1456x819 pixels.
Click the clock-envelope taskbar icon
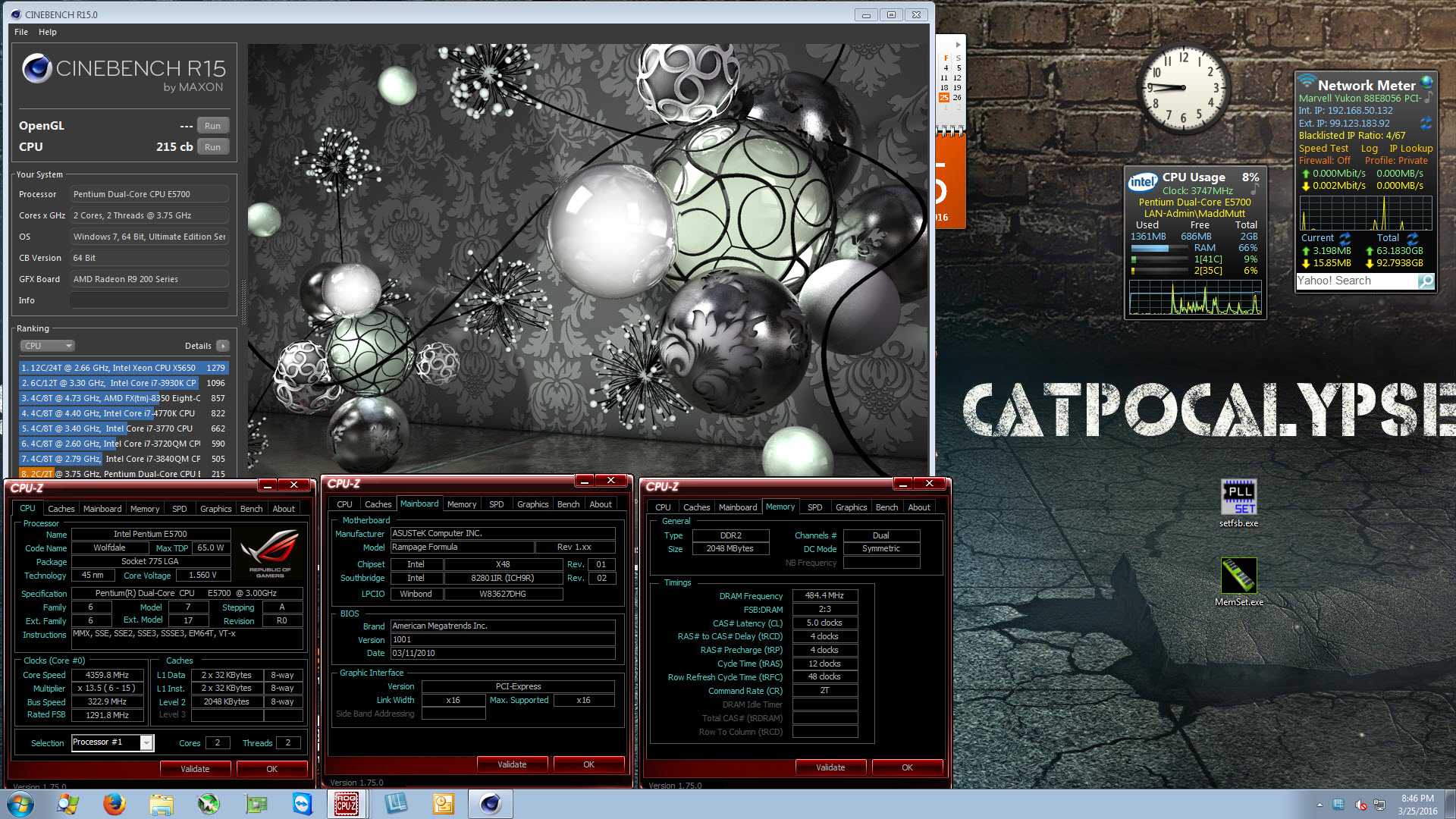point(444,804)
